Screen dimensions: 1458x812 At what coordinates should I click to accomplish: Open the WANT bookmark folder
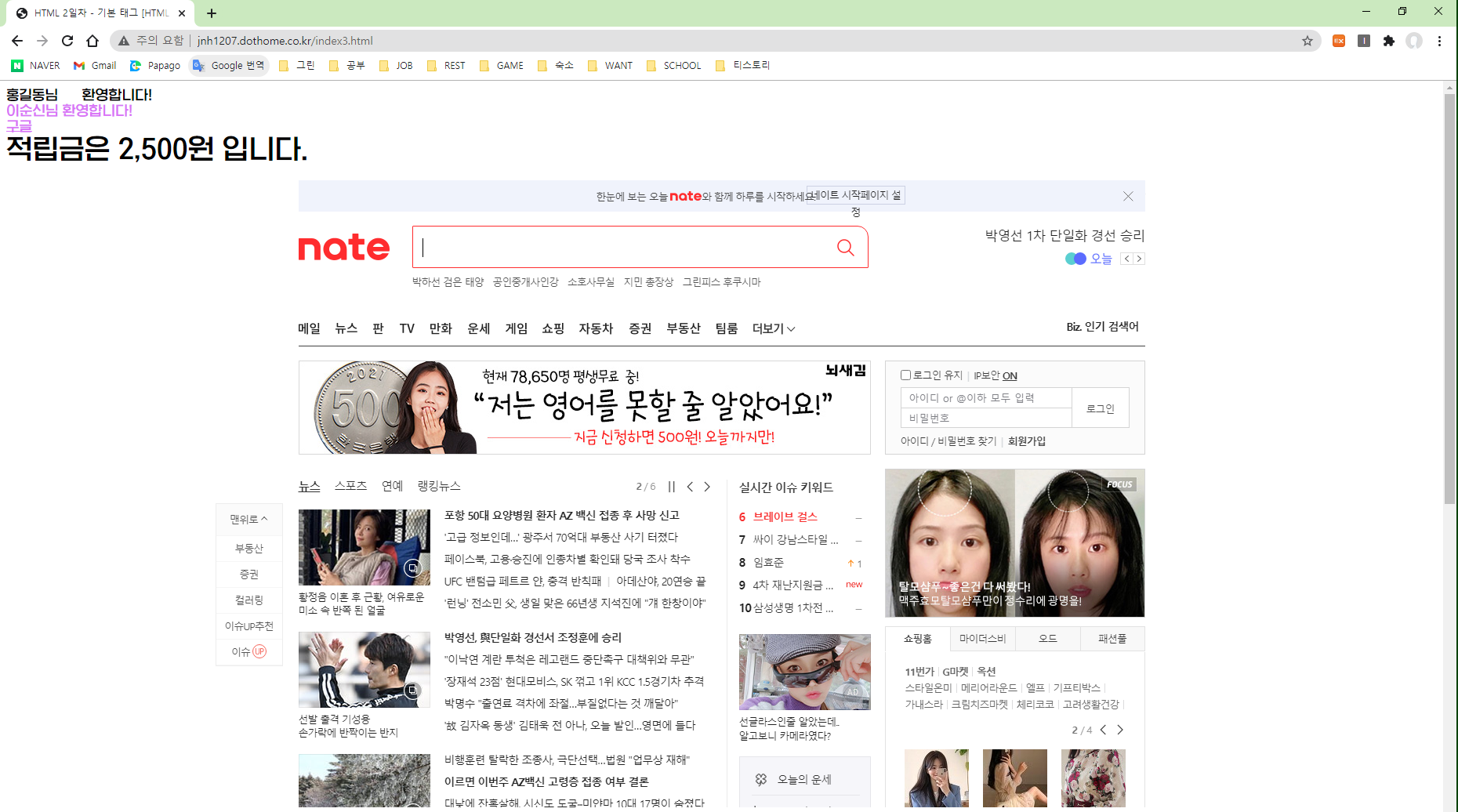pyautogui.click(x=610, y=66)
